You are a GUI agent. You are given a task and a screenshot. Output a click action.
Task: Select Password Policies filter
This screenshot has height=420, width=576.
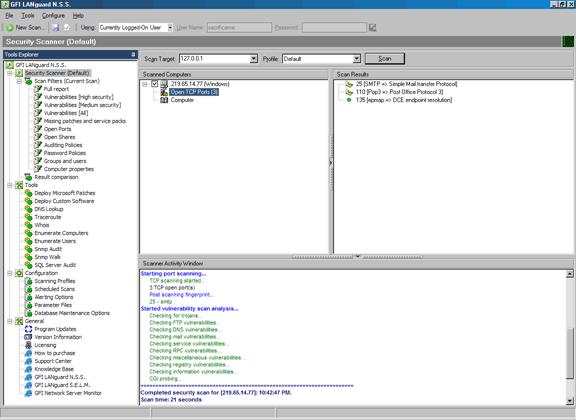65,153
